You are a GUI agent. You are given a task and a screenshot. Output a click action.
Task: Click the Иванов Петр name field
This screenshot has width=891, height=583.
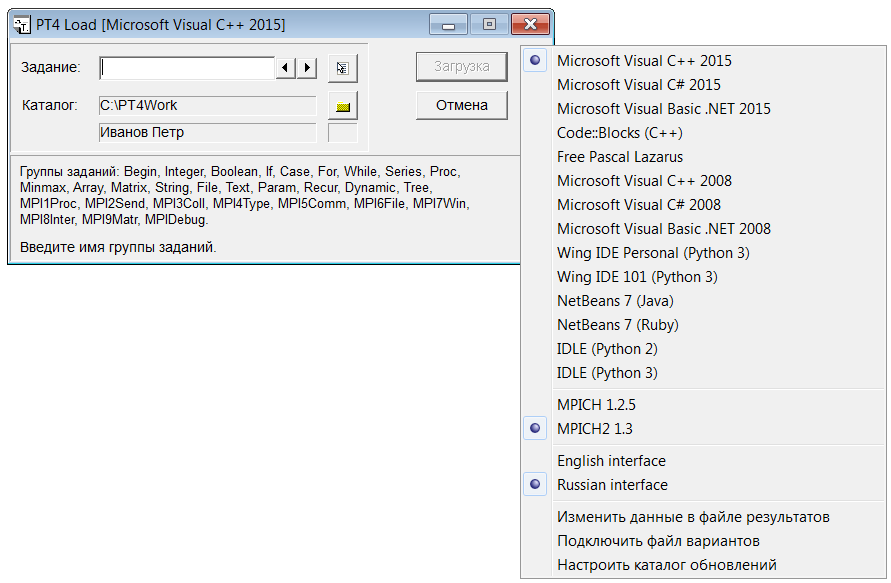coord(207,132)
